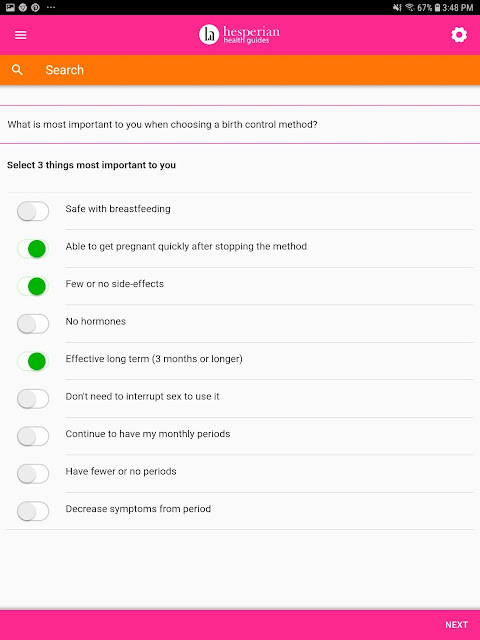Image resolution: width=480 pixels, height=640 pixels.
Task: Tap the NEXT button
Action: pyautogui.click(x=456, y=625)
